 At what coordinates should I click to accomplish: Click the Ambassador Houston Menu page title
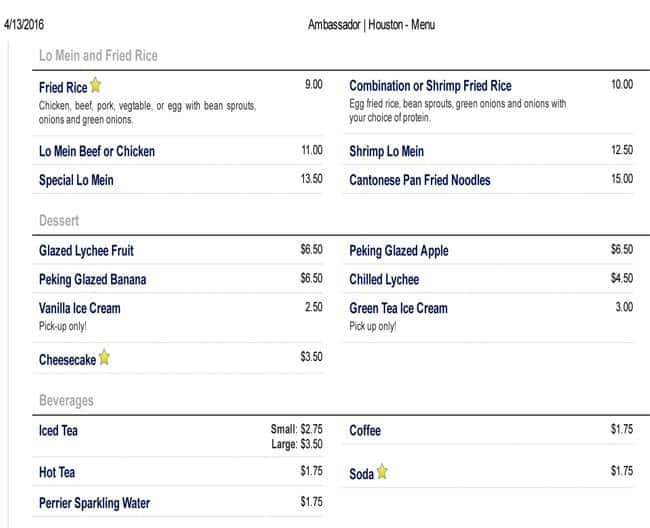[x=372, y=25]
